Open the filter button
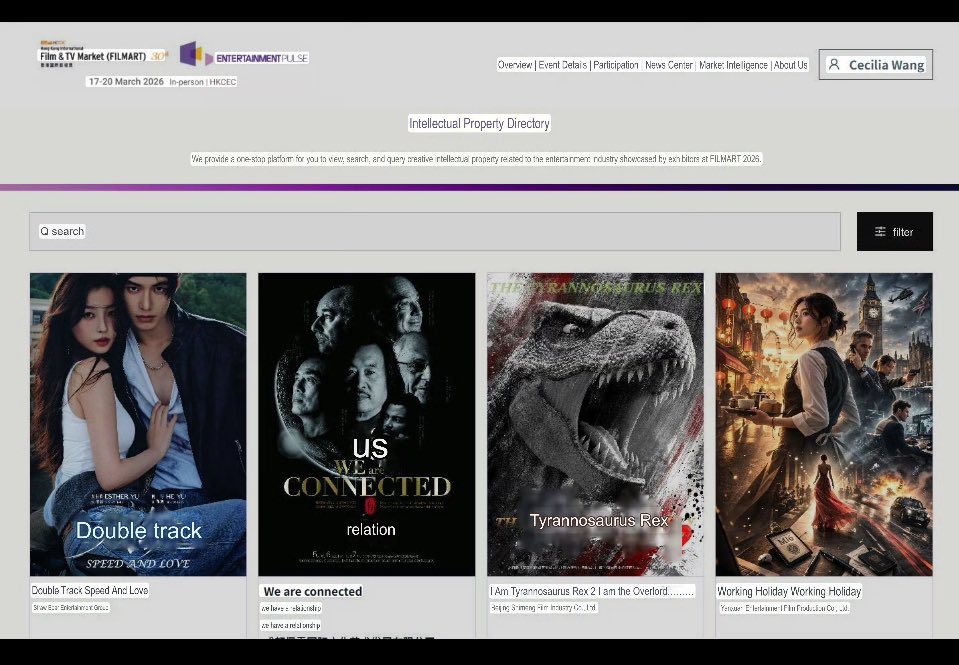 point(895,231)
